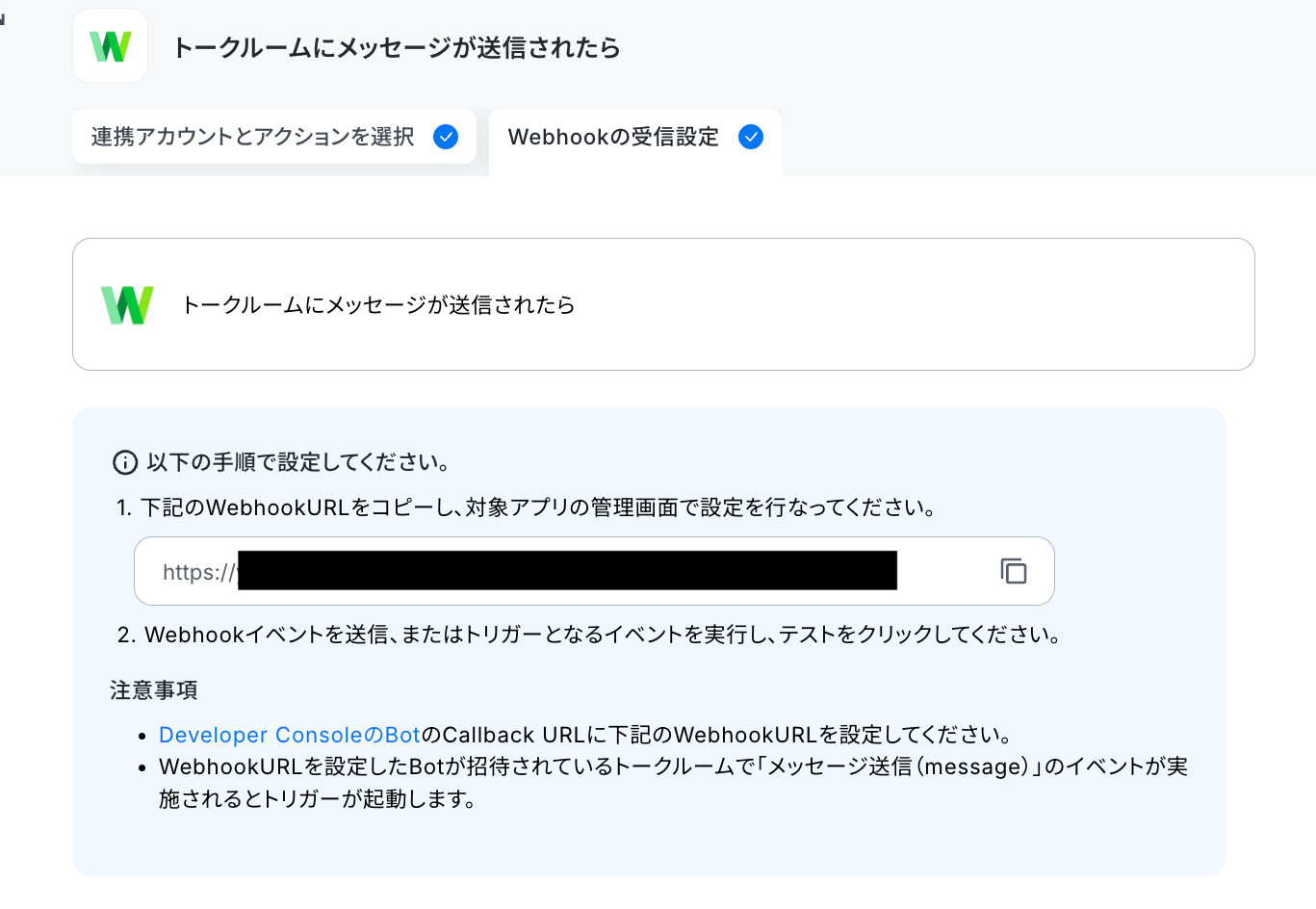Switch to the 連携アカウントとアクションを選択 tab

point(274,137)
